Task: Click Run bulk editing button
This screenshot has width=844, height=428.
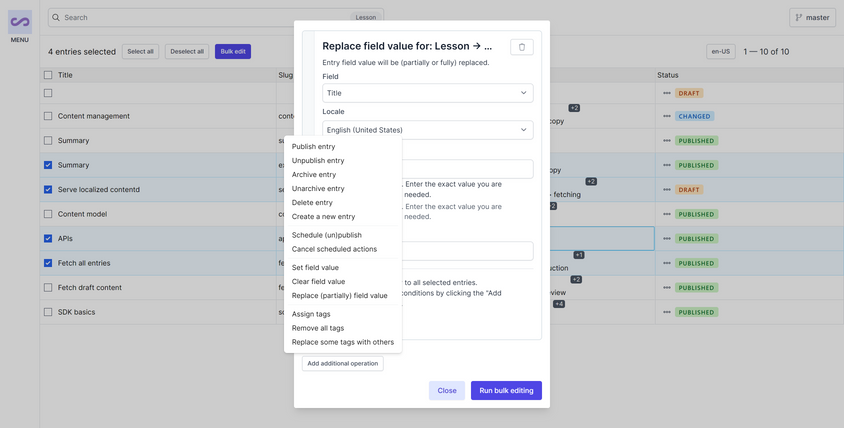Action: pos(506,390)
